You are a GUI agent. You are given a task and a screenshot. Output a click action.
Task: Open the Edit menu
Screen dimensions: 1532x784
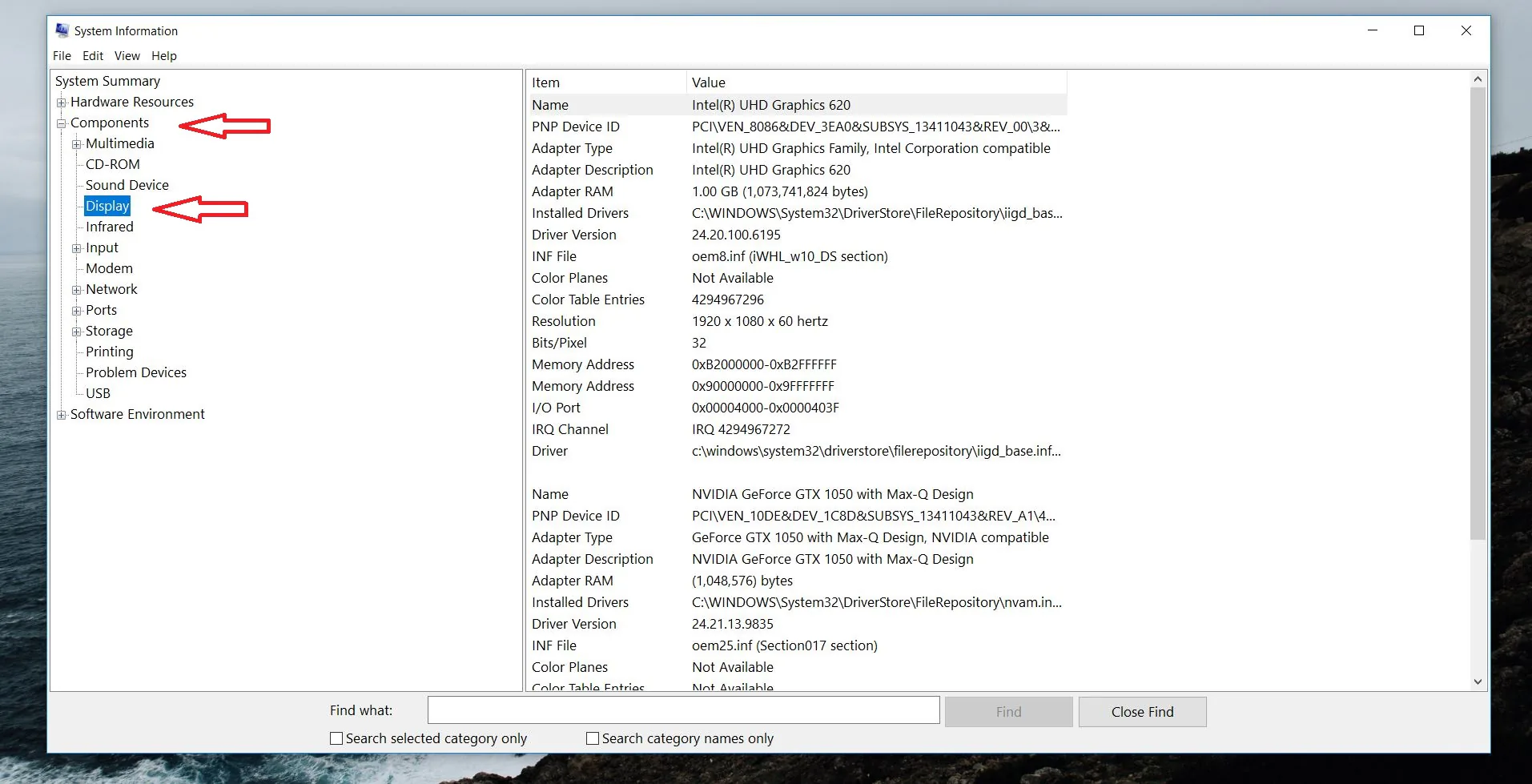[x=93, y=56]
